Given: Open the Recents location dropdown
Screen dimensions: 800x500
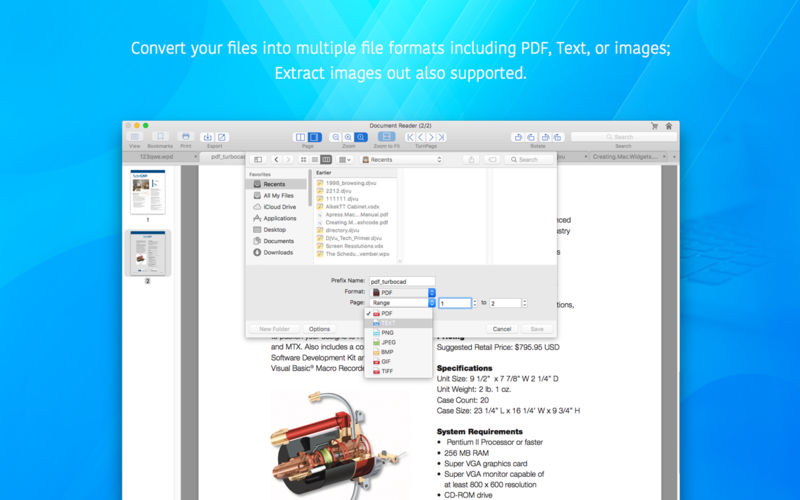Looking at the screenshot, I should [402, 160].
